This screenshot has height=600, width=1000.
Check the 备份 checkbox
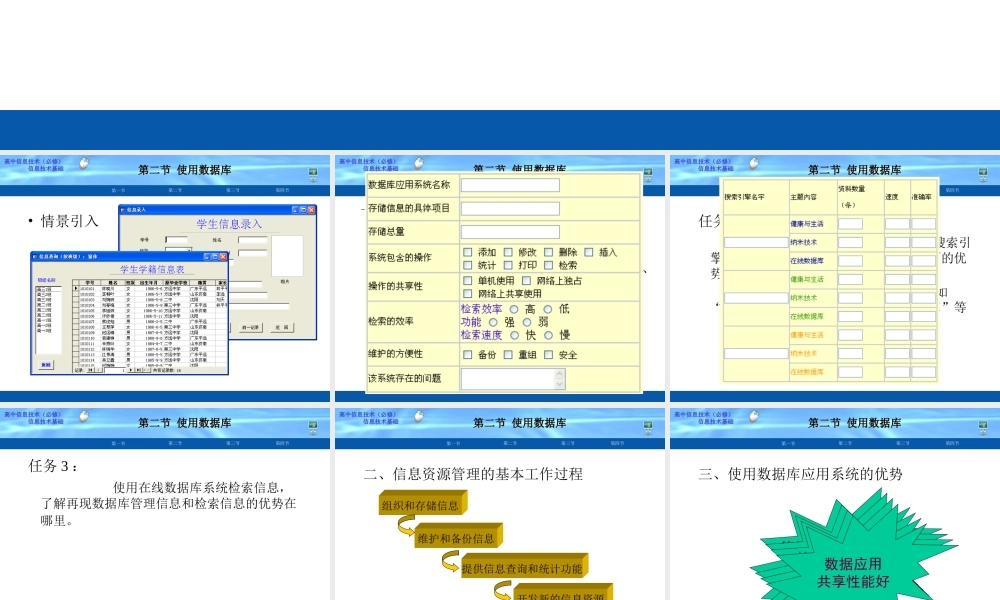(467, 355)
